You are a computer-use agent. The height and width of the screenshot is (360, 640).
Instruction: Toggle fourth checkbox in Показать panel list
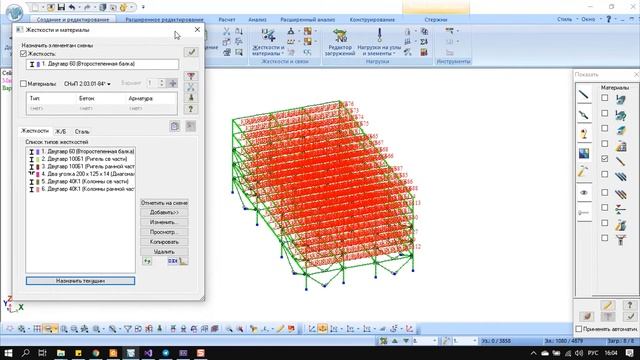pyautogui.click(x=604, y=144)
